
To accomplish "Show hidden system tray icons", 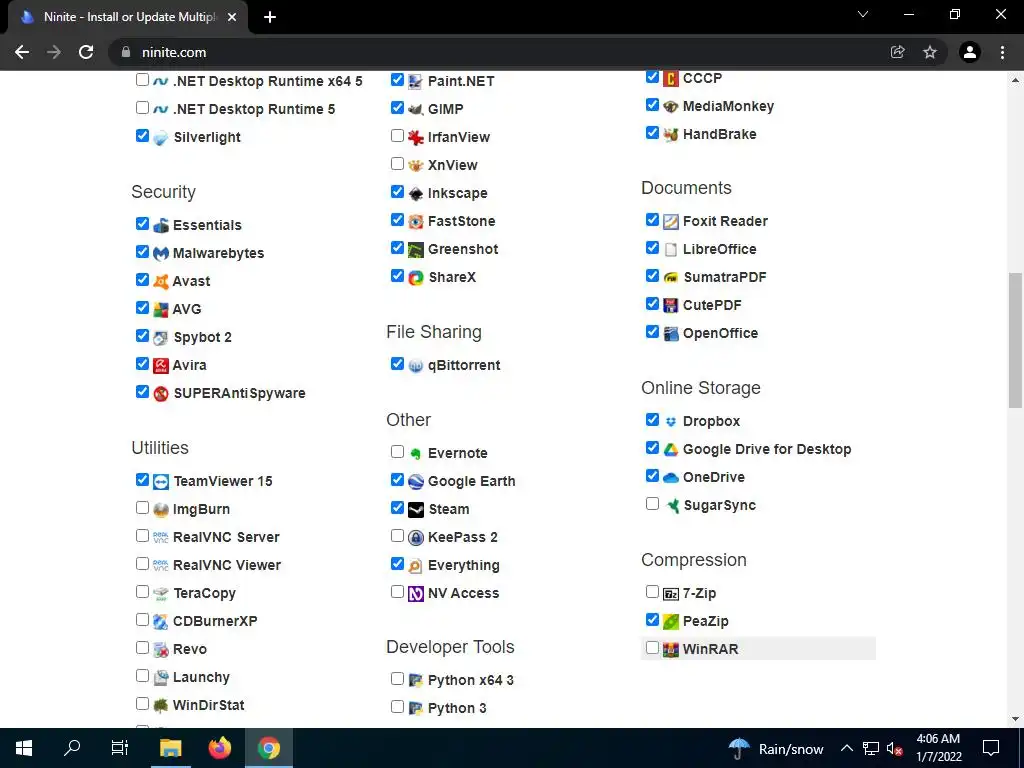I will point(846,748).
